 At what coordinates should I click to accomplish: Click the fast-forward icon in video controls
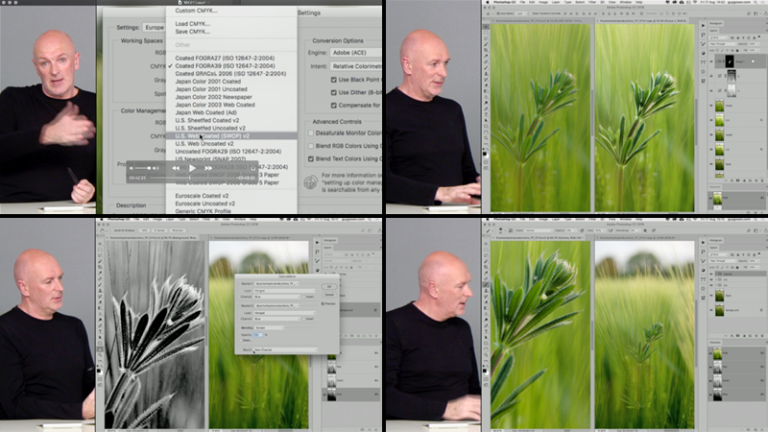tap(209, 168)
